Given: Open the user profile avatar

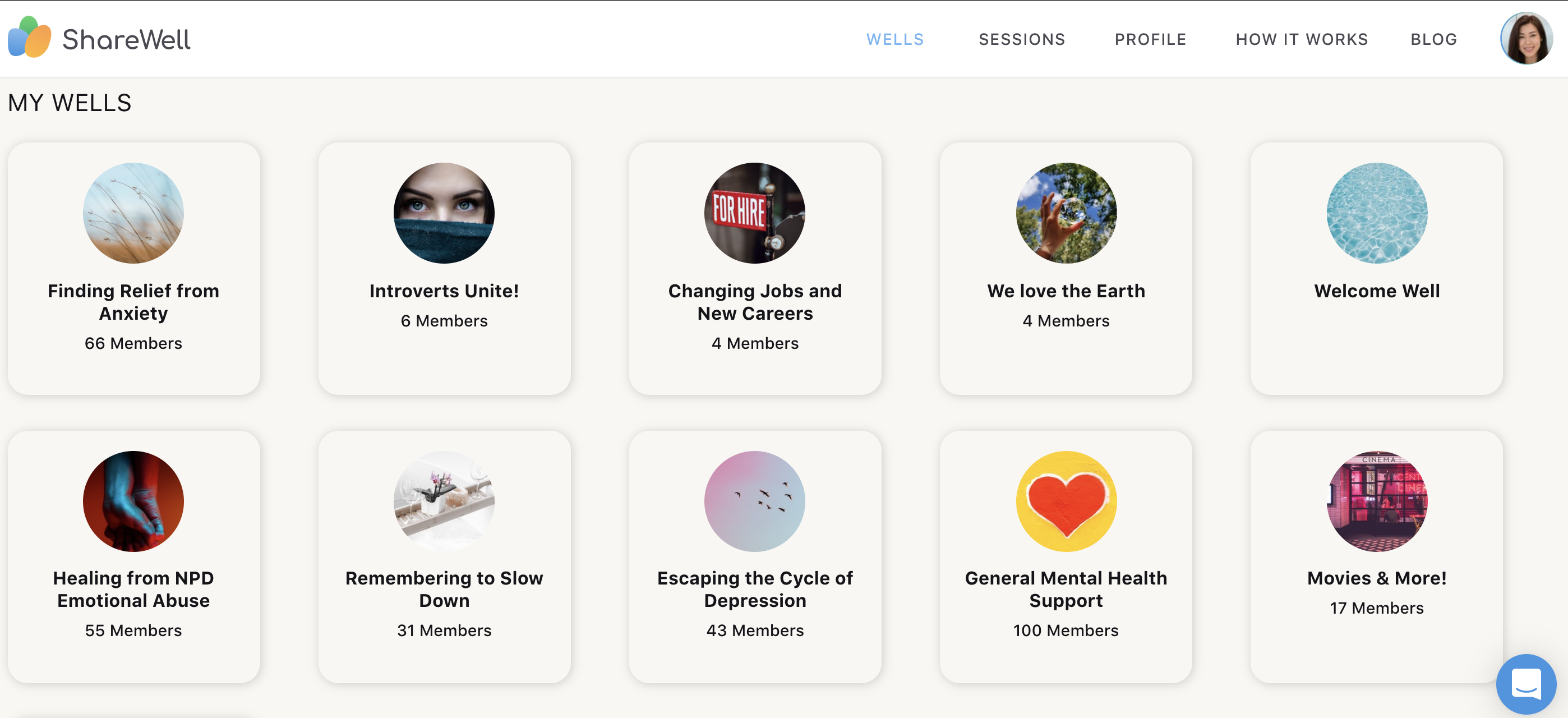Looking at the screenshot, I should (x=1526, y=38).
